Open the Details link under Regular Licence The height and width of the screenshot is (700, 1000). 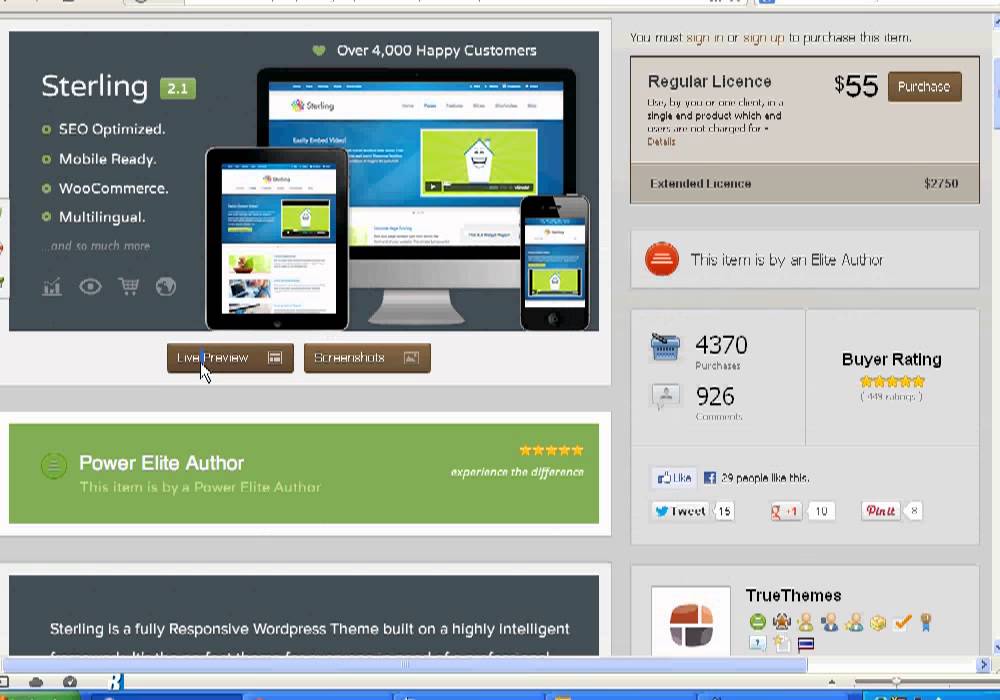pyautogui.click(x=661, y=142)
